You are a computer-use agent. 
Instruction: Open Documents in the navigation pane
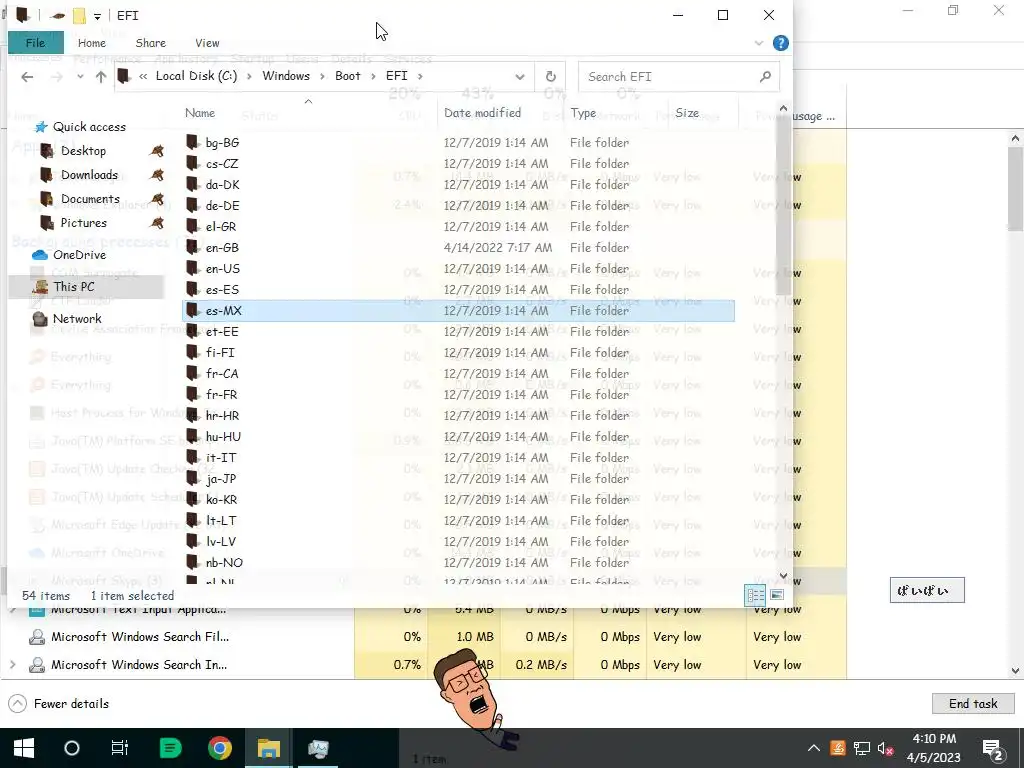[x=90, y=199]
